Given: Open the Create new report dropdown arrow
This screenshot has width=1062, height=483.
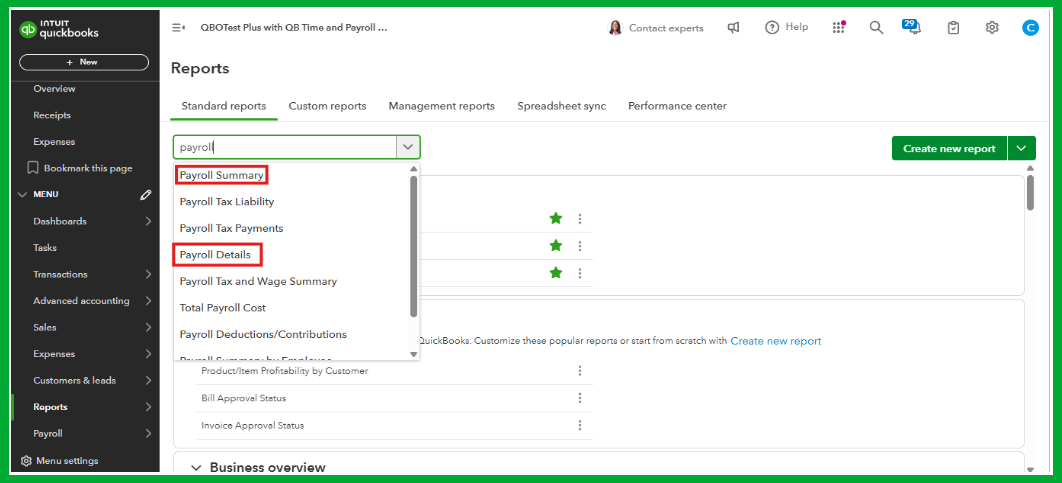Looking at the screenshot, I should click(x=1022, y=148).
